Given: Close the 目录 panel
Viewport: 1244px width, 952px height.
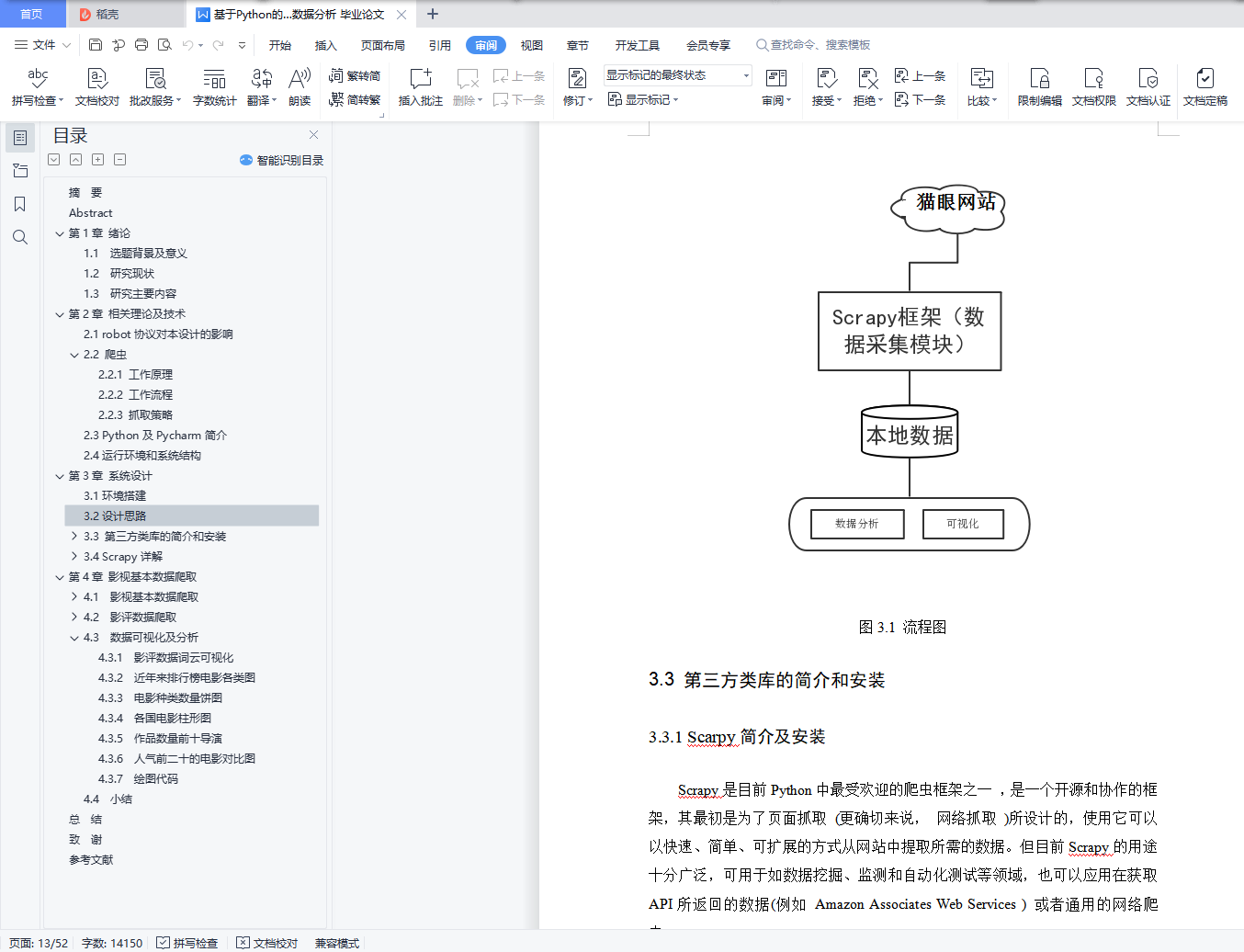Looking at the screenshot, I should pyautogui.click(x=314, y=135).
